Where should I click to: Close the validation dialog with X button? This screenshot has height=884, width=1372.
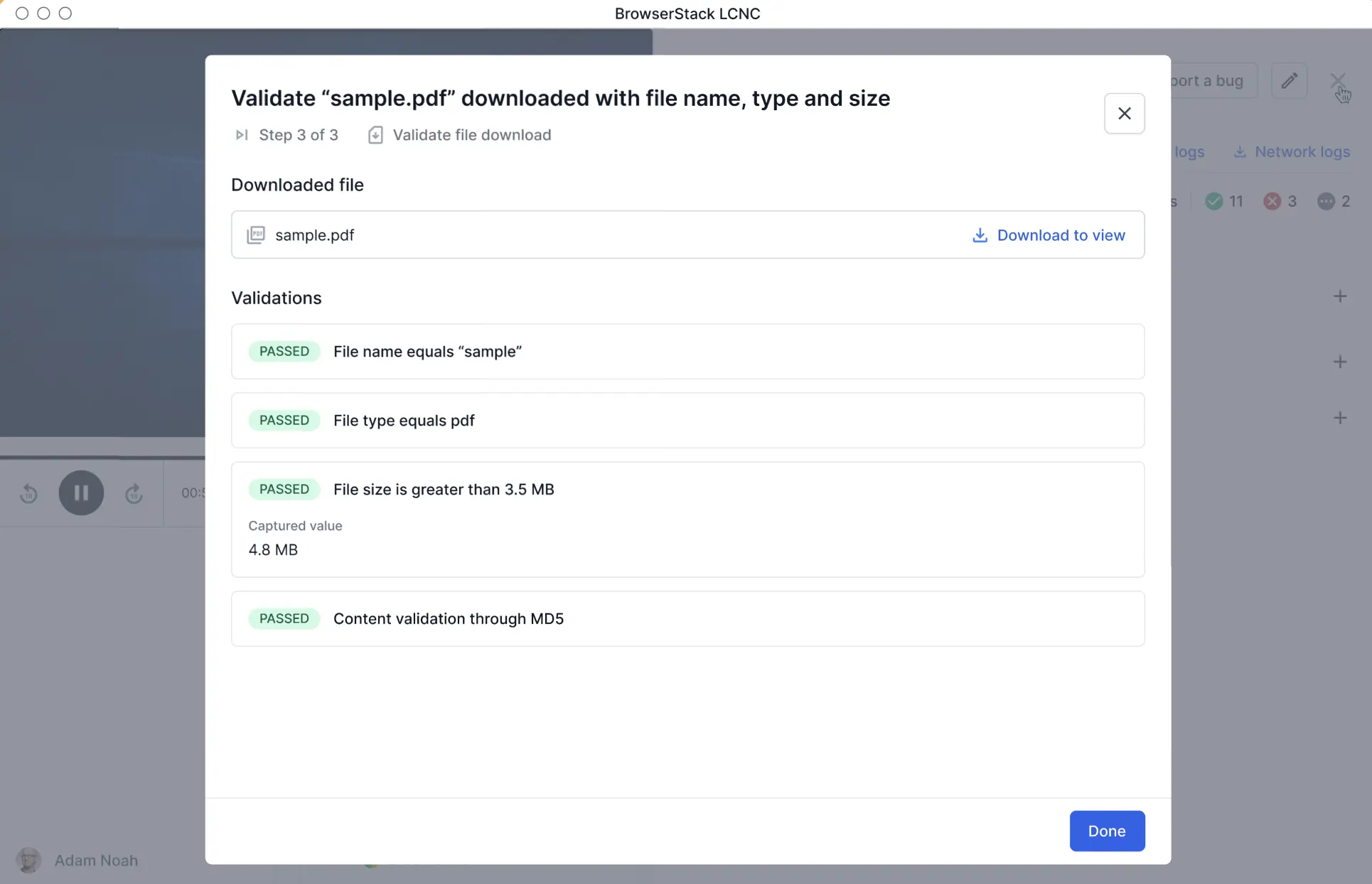pyautogui.click(x=1124, y=114)
